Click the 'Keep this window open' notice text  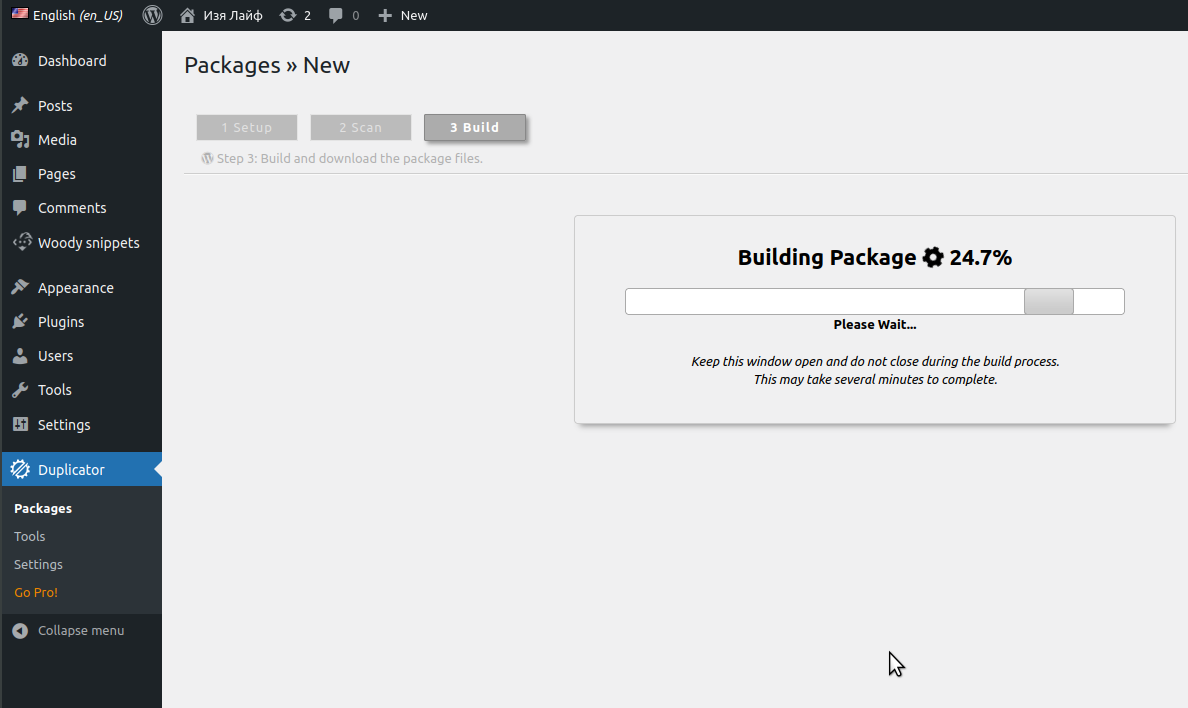pos(875,362)
